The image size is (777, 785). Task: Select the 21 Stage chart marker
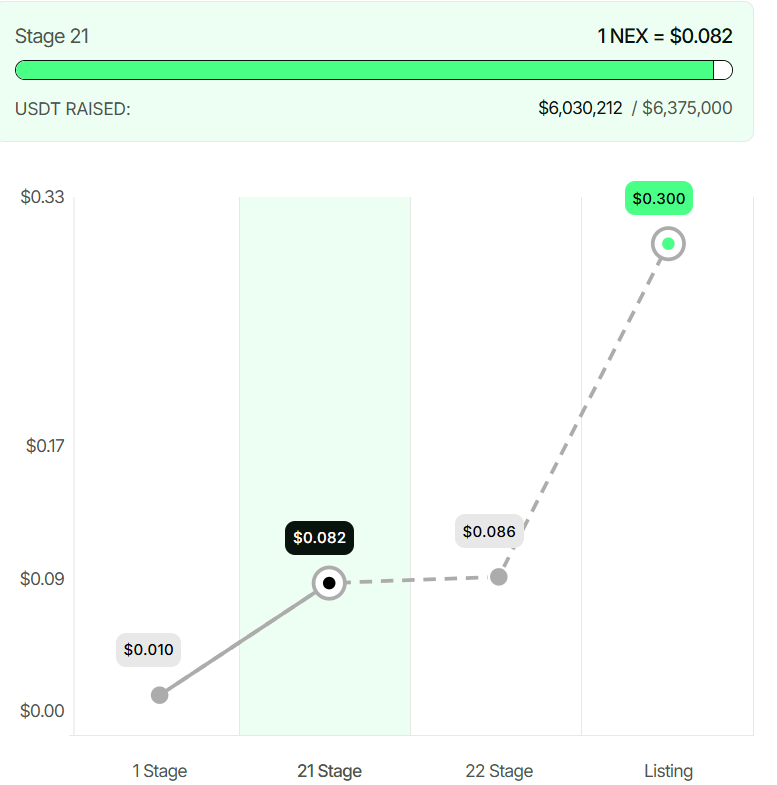click(329, 582)
